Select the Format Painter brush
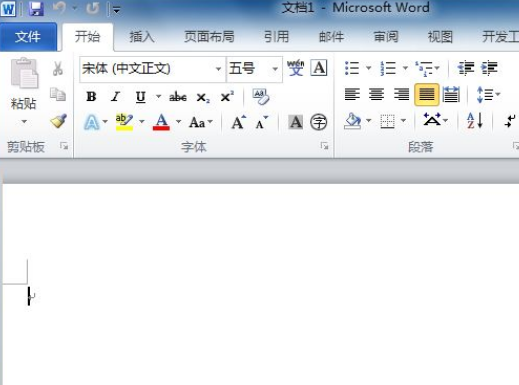 (x=58, y=121)
